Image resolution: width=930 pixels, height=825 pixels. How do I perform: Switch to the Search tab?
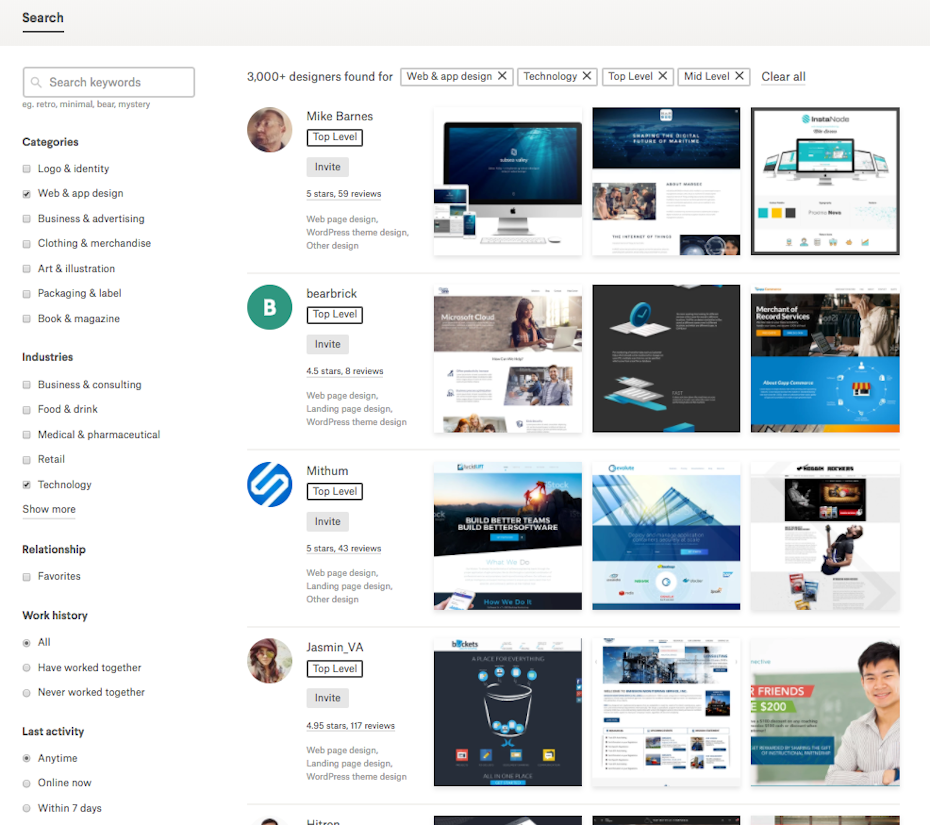click(x=43, y=18)
